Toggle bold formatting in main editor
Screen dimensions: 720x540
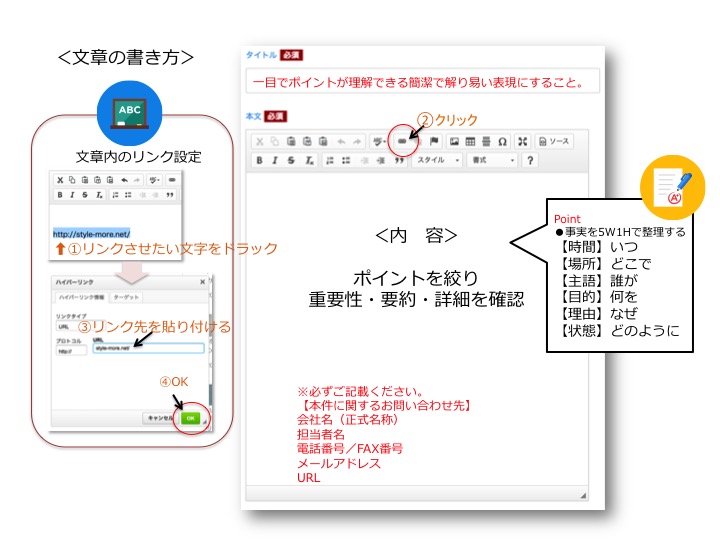click(x=260, y=160)
